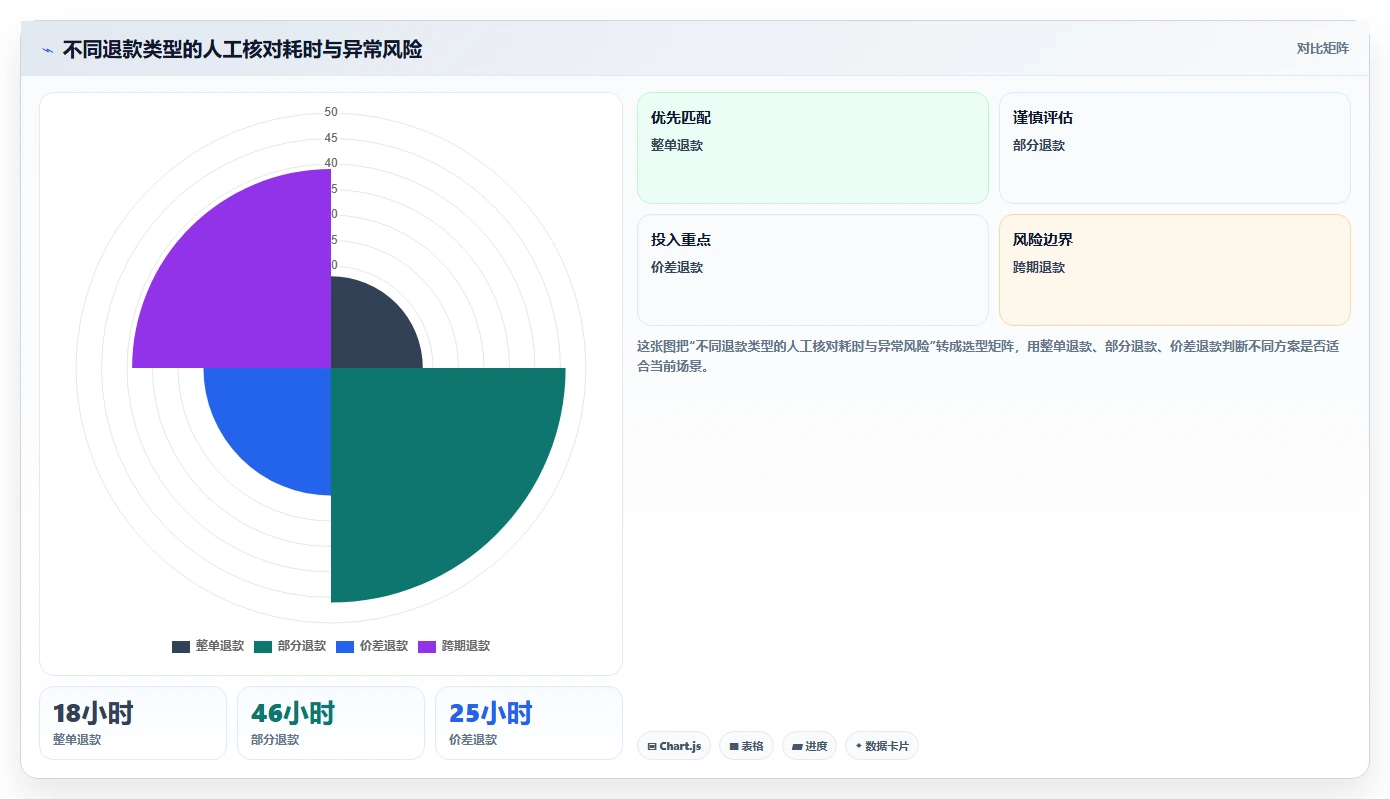Open the 投入重点 matrix card
This screenshot has height=799, width=1390.
click(812, 270)
